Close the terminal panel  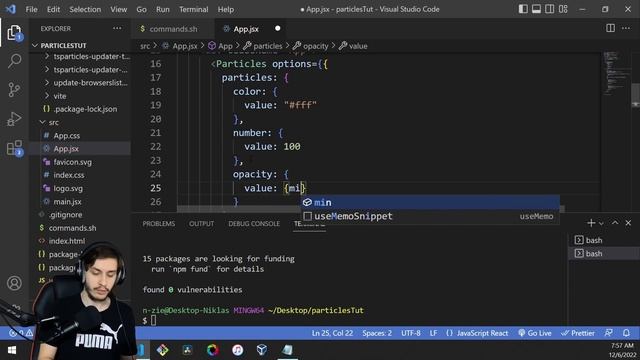[628, 223]
